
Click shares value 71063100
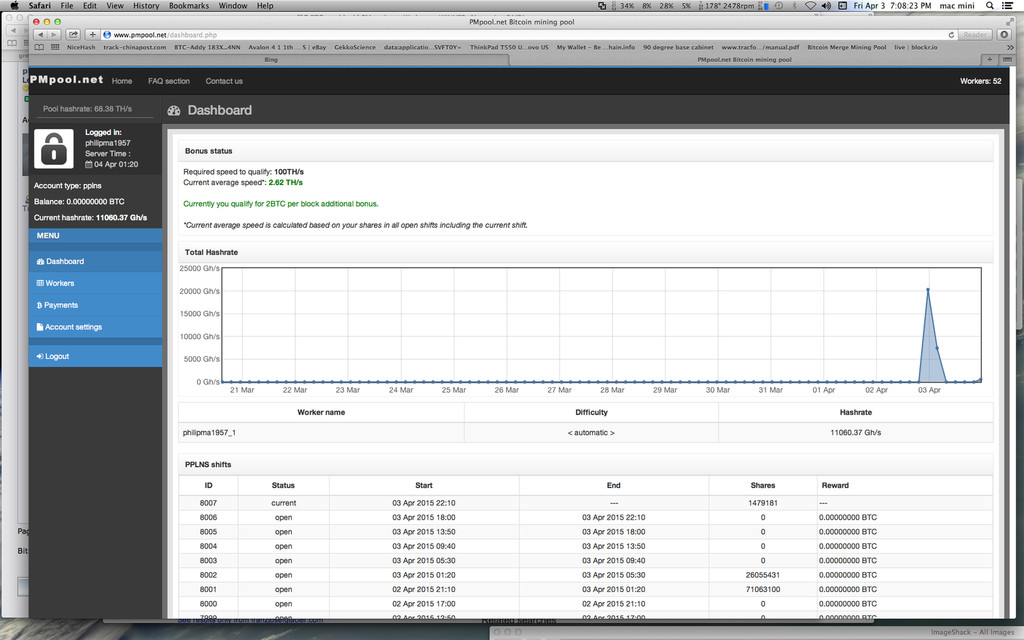coord(763,590)
